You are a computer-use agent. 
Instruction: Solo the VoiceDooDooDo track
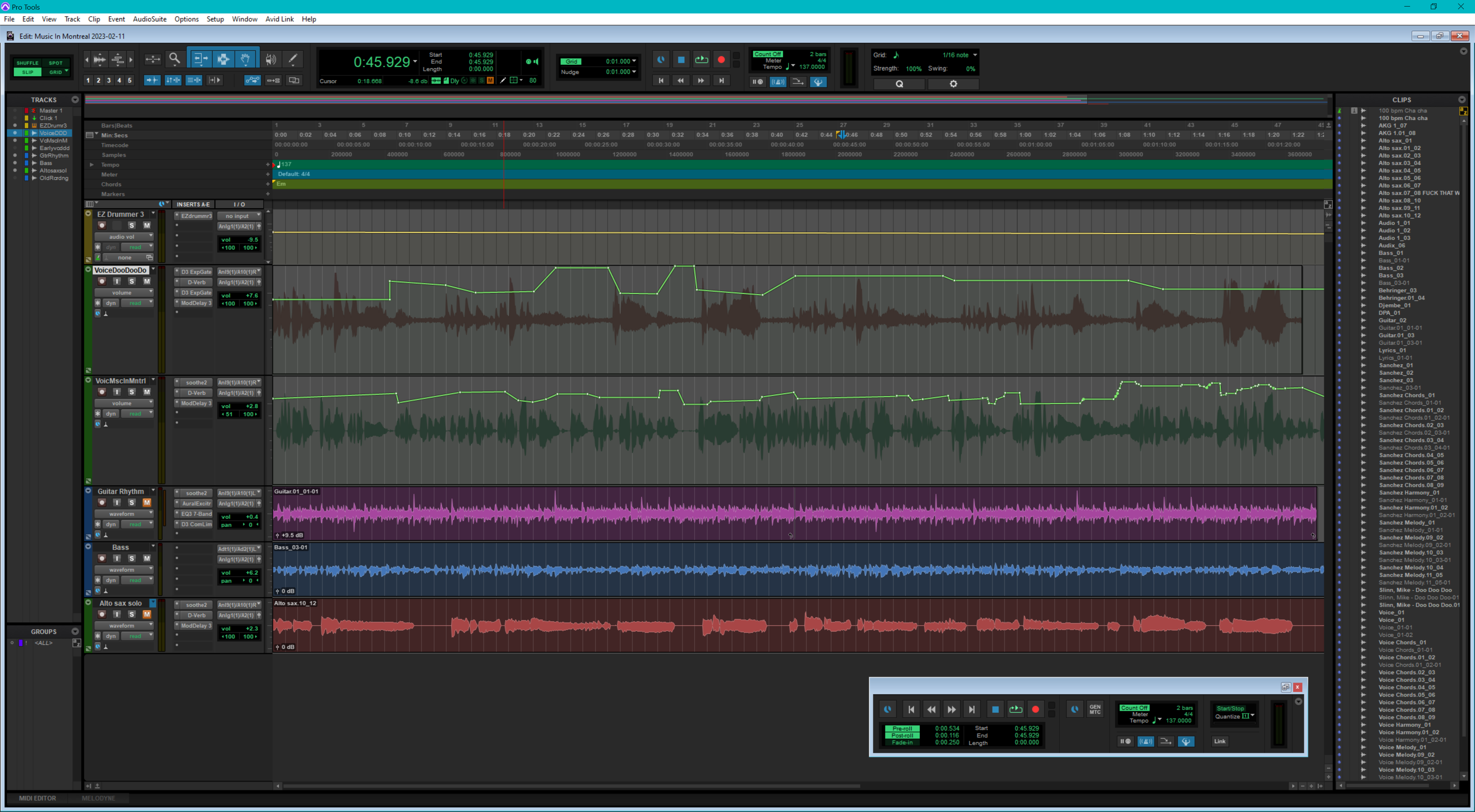[x=132, y=281]
